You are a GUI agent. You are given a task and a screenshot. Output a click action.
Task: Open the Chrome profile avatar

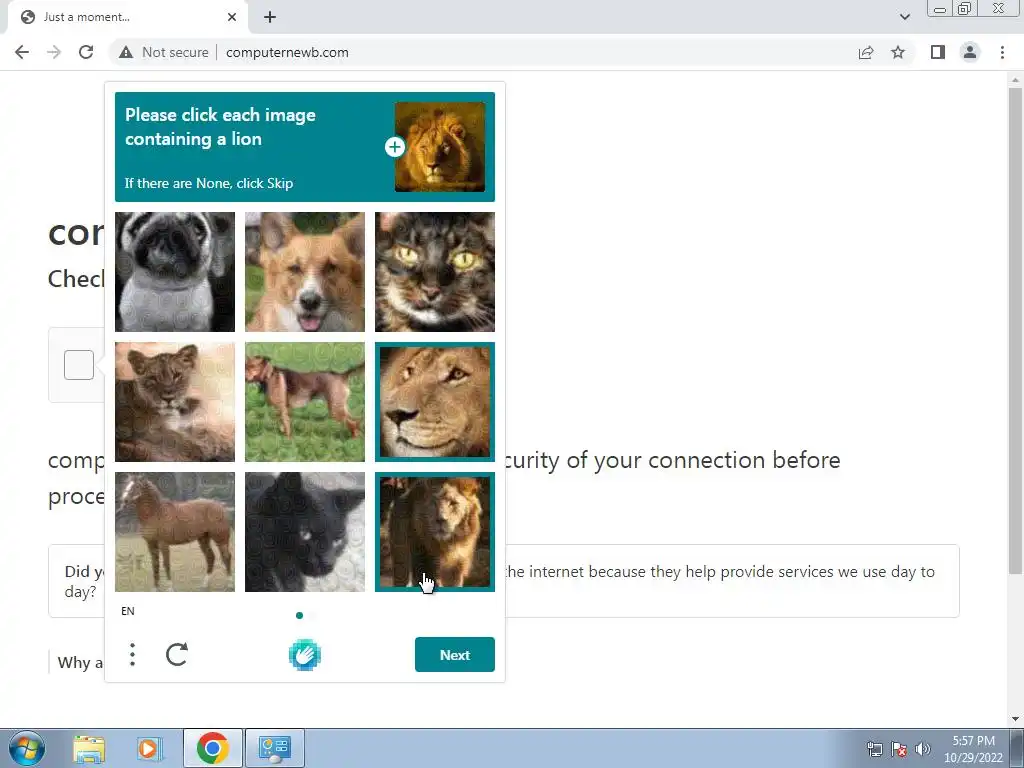(x=970, y=52)
